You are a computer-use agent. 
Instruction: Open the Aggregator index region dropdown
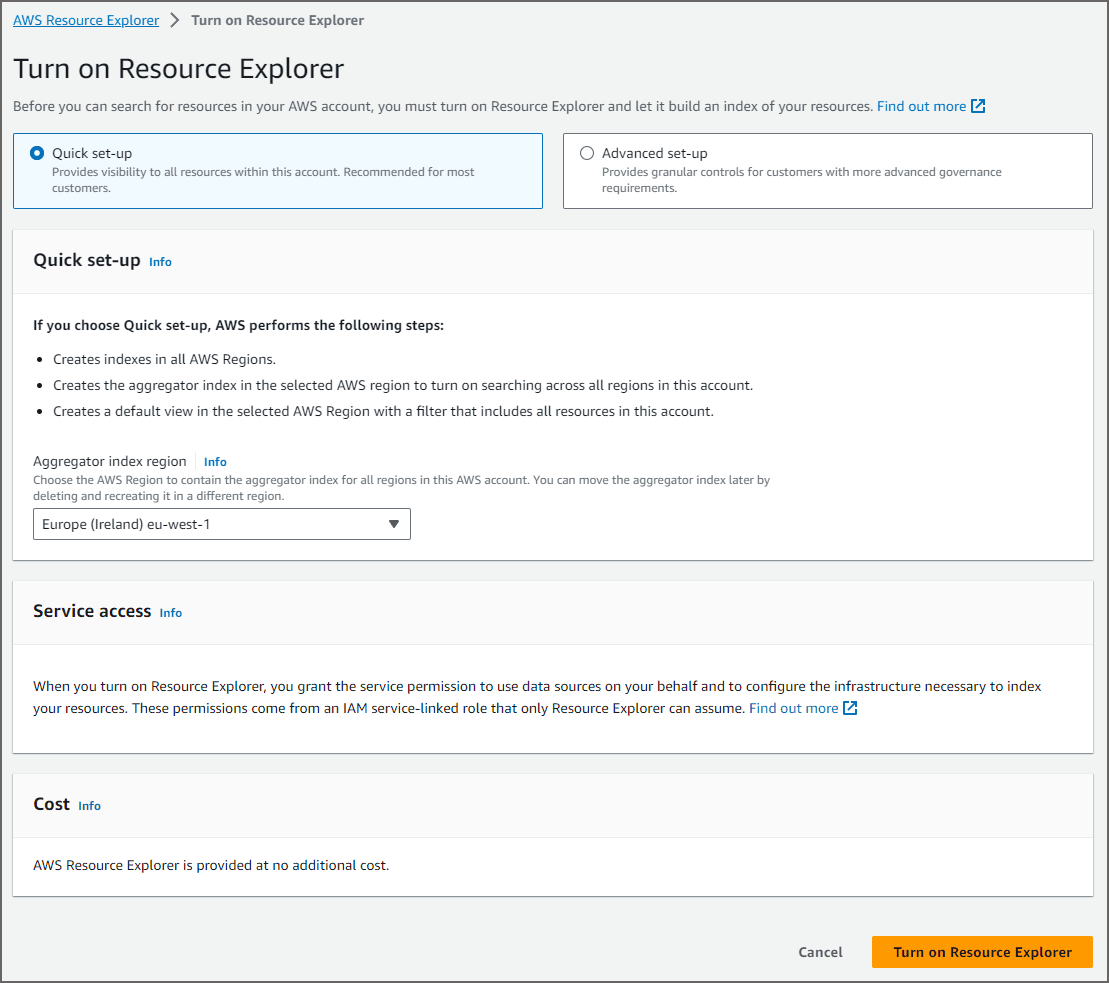point(221,524)
